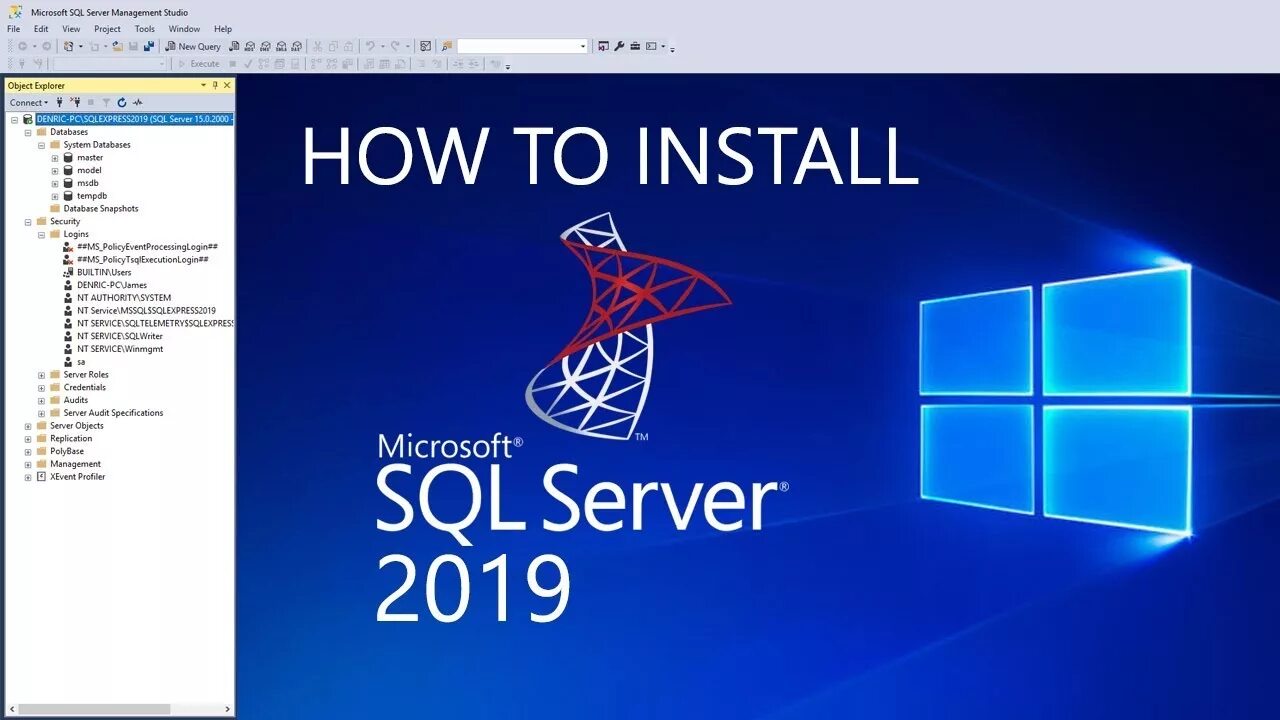Open the Help menu

tap(223, 29)
